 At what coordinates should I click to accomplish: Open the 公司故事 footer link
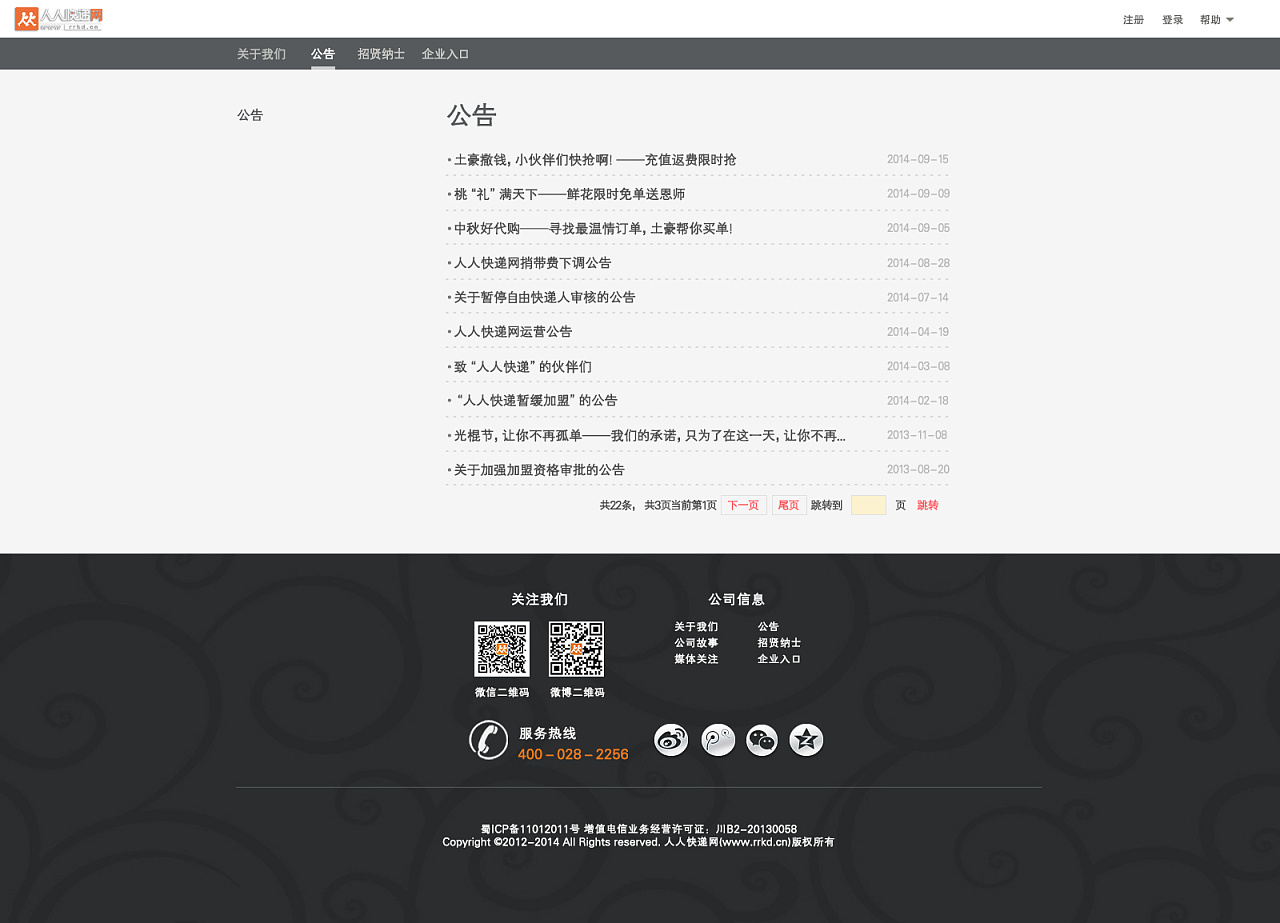[695, 642]
